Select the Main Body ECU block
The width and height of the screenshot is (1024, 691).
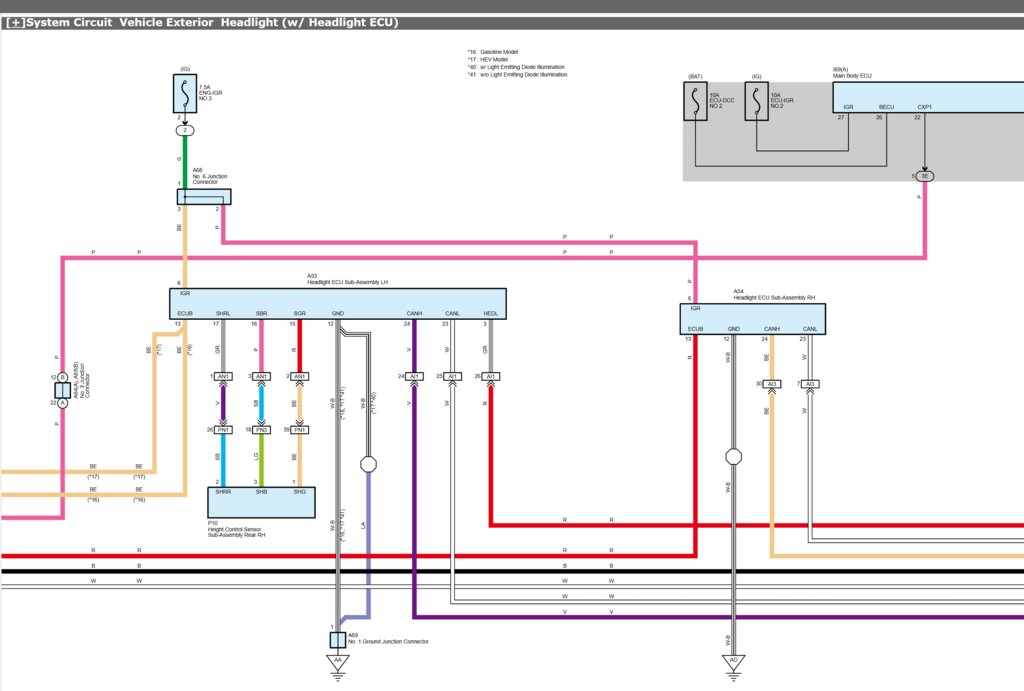[x=928, y=97]
